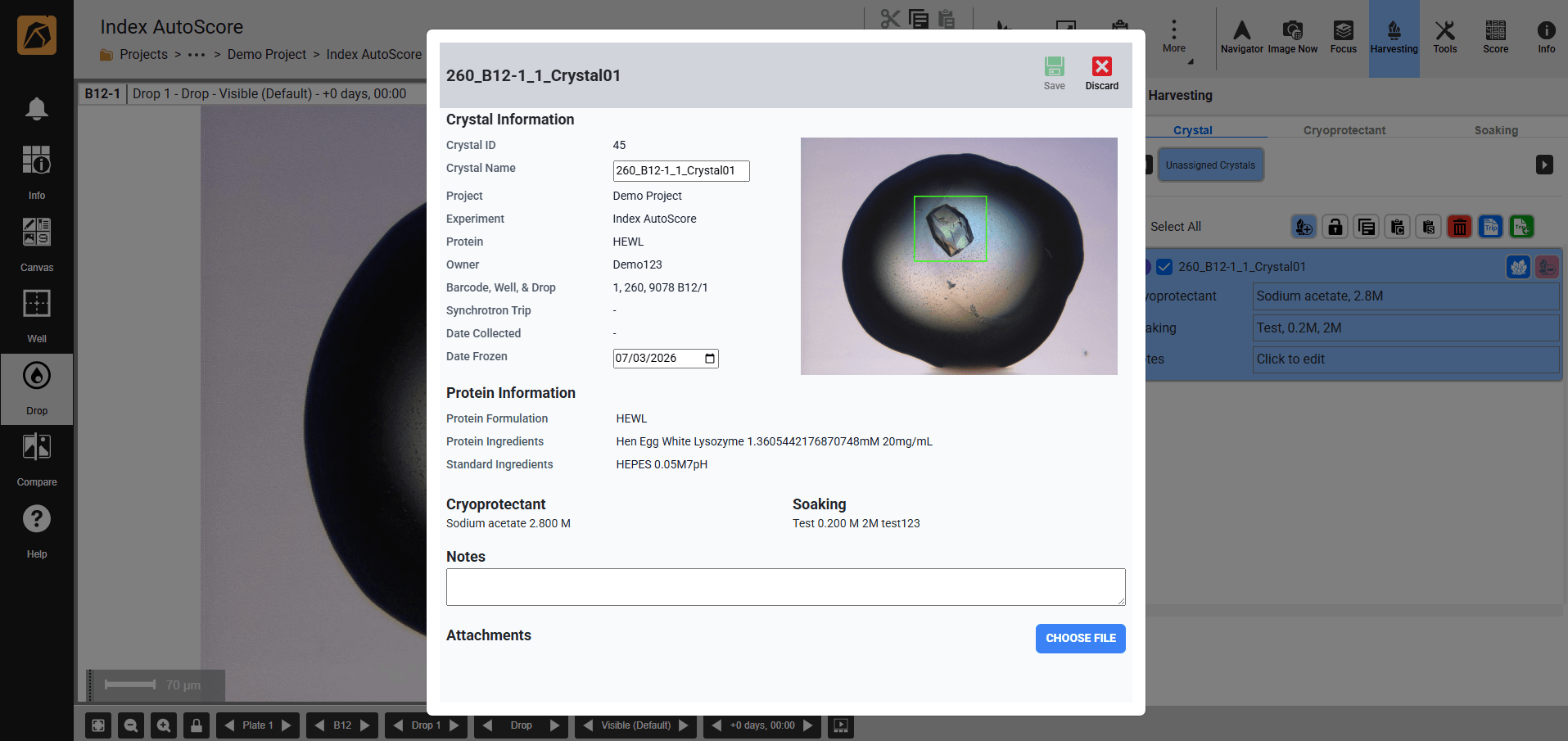Open the Info icon in top toolbar
Viewport: 1568px width, 741px height.
point(1546,37)
